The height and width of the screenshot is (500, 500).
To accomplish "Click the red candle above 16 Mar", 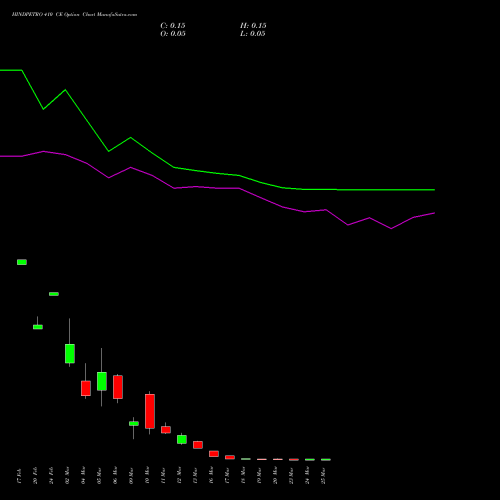I will coord(214,454).
